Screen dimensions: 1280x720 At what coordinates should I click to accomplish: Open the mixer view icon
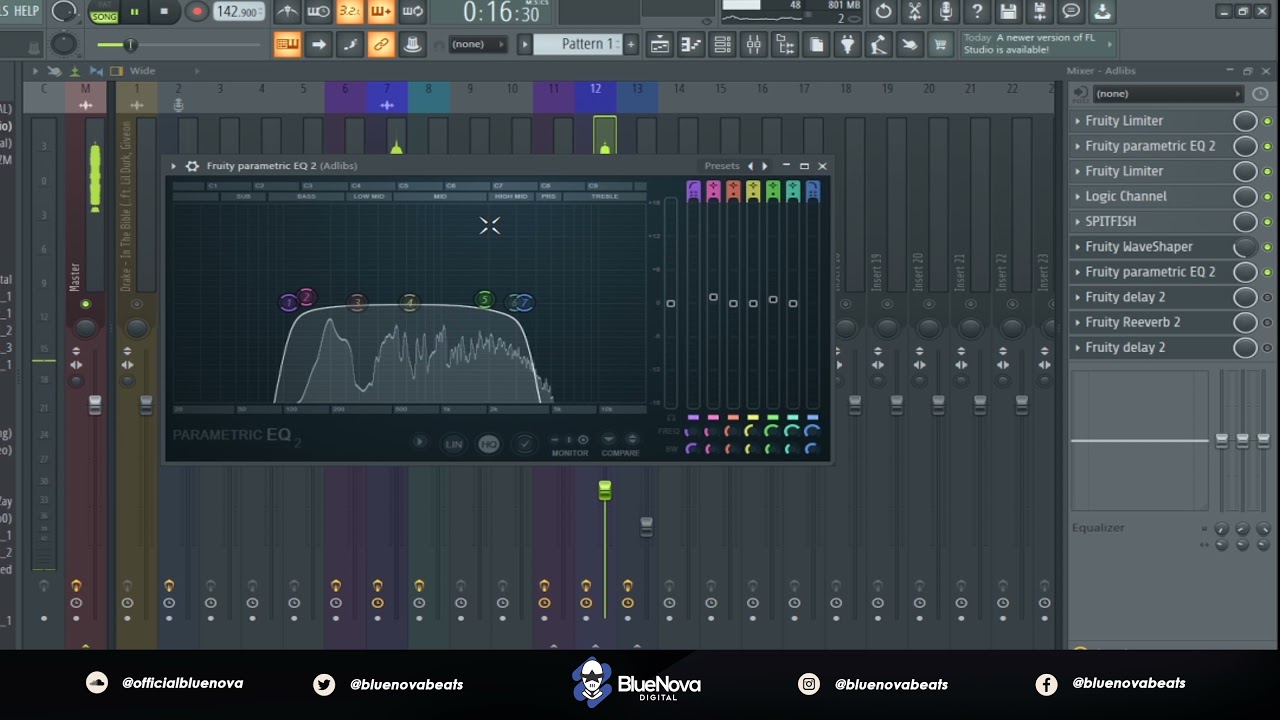pos(753,44)
